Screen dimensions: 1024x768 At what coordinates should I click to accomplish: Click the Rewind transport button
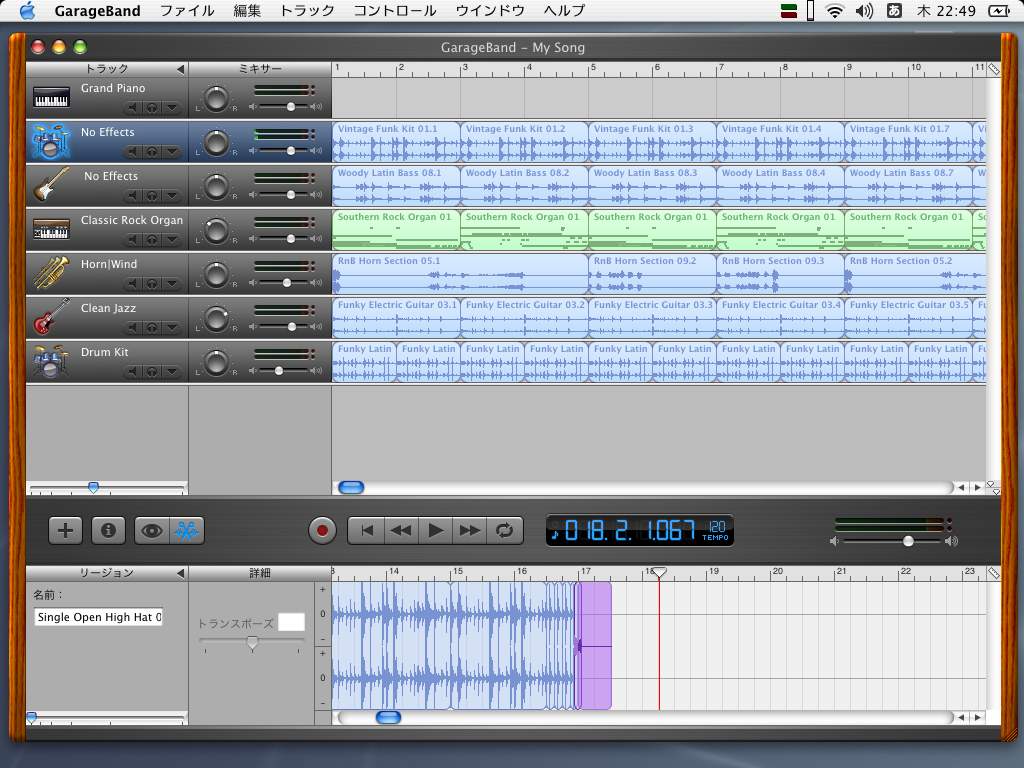pos(400,531)
